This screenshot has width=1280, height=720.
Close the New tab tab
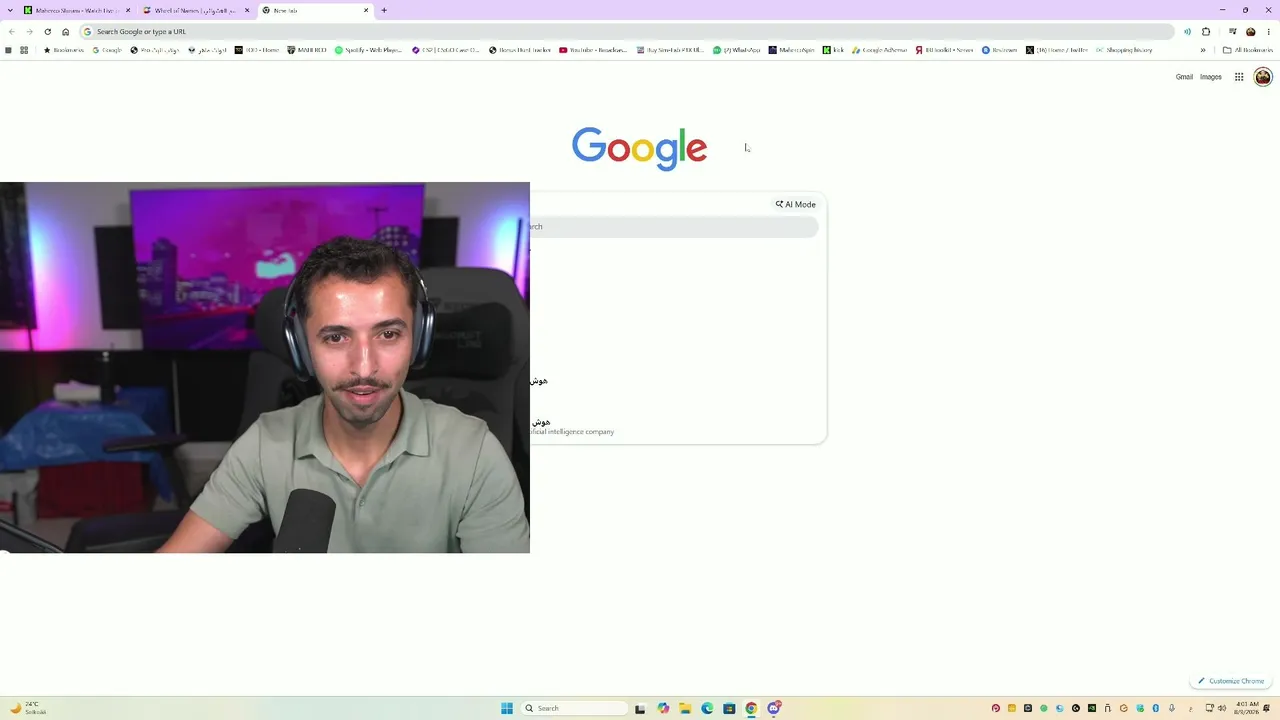tap(366, 10)
